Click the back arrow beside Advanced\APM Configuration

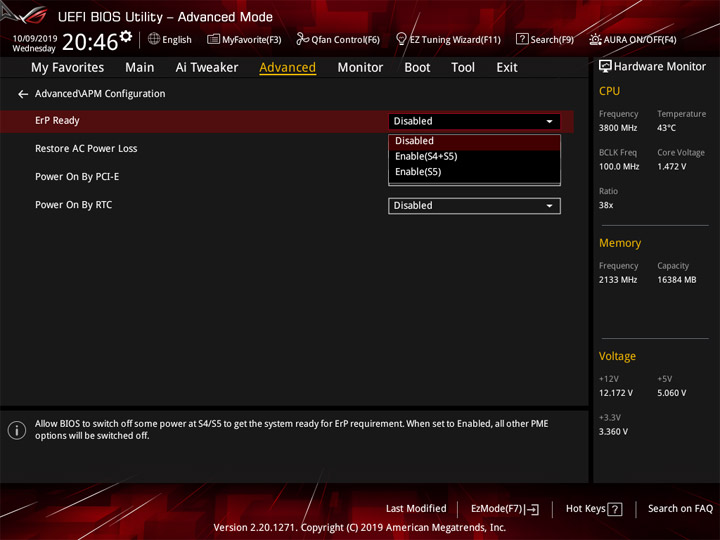23,94
